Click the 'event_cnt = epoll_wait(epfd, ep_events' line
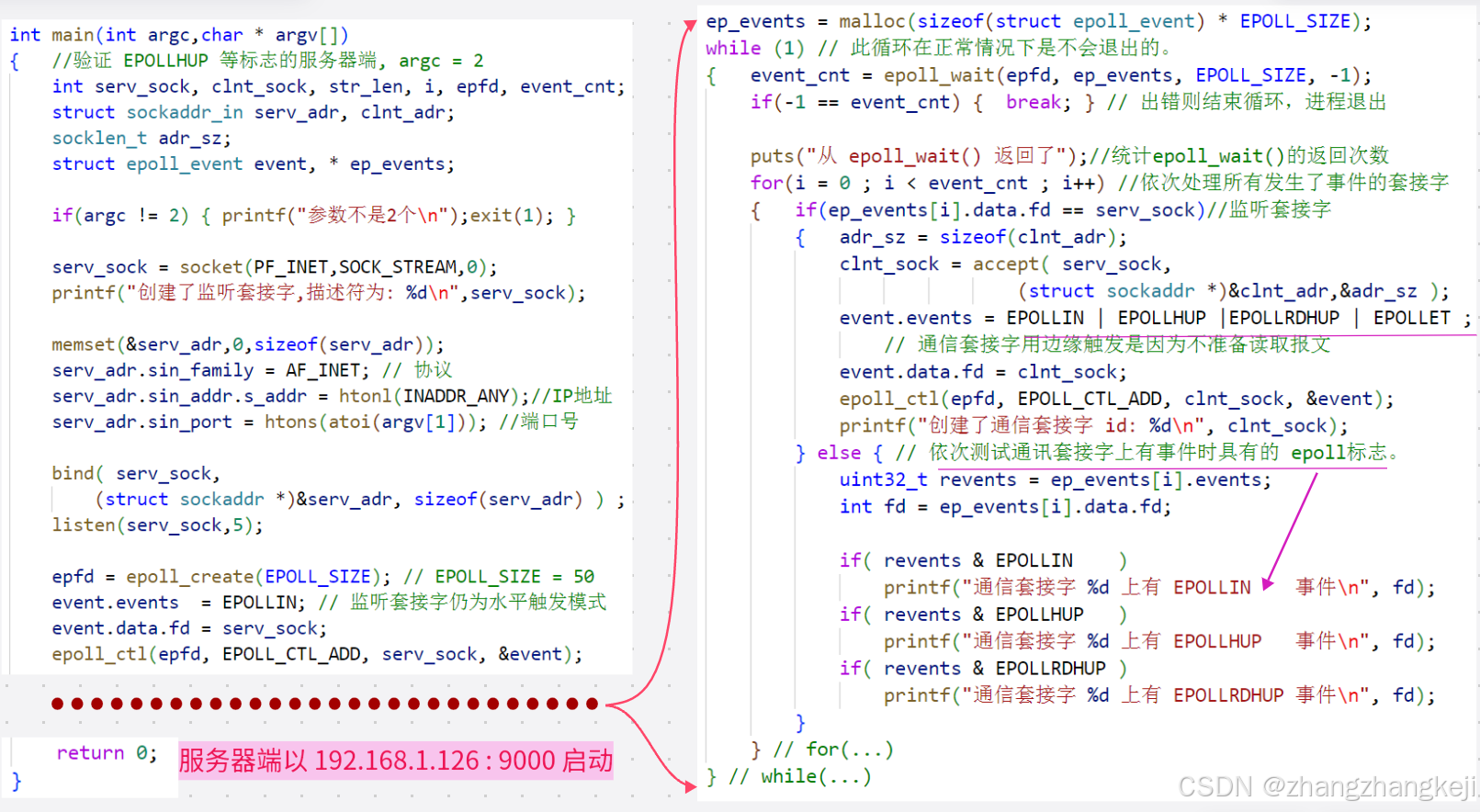 1061,75
